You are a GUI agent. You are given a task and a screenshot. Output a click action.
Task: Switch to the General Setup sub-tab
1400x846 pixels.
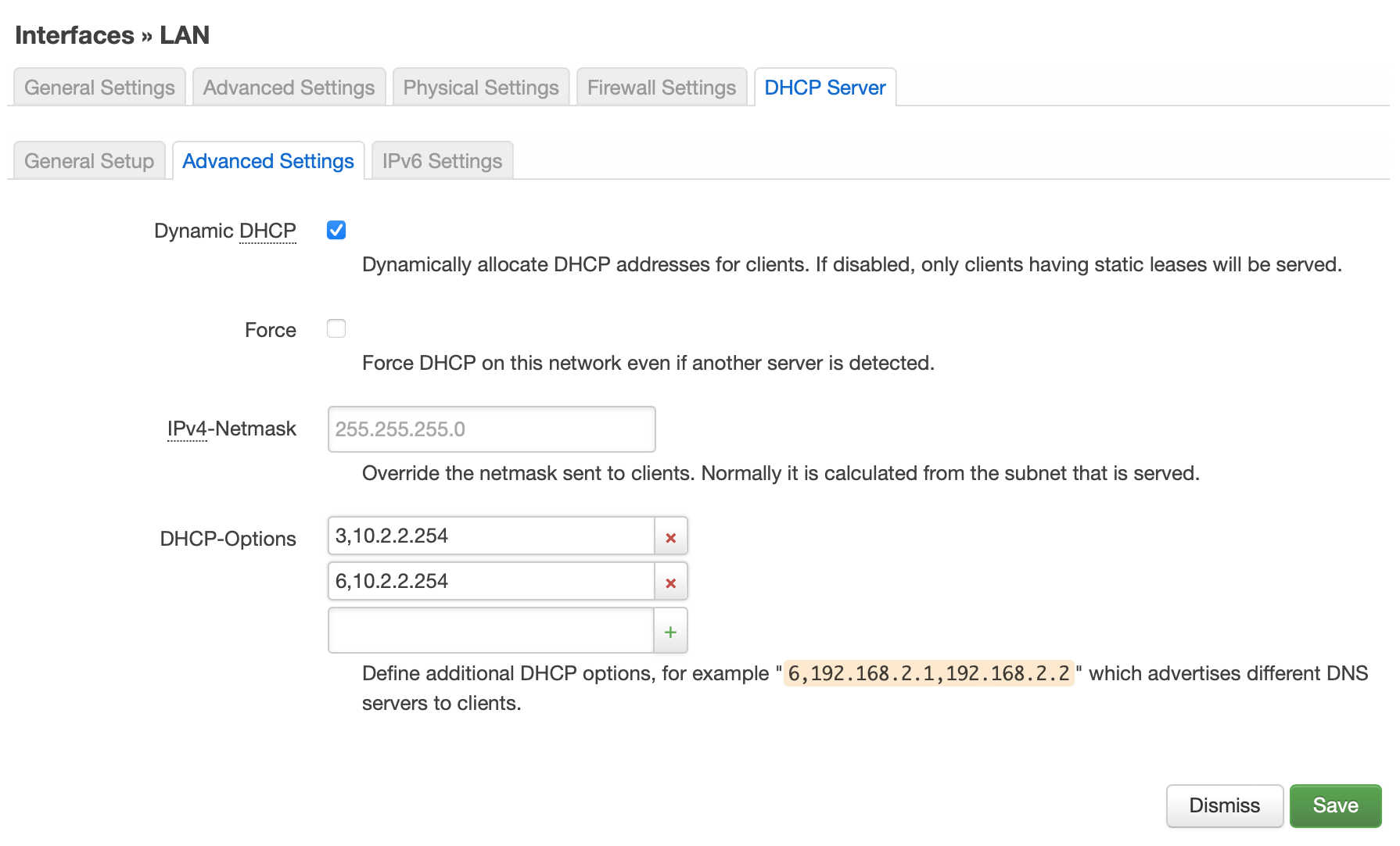click(x=89, y=161)
